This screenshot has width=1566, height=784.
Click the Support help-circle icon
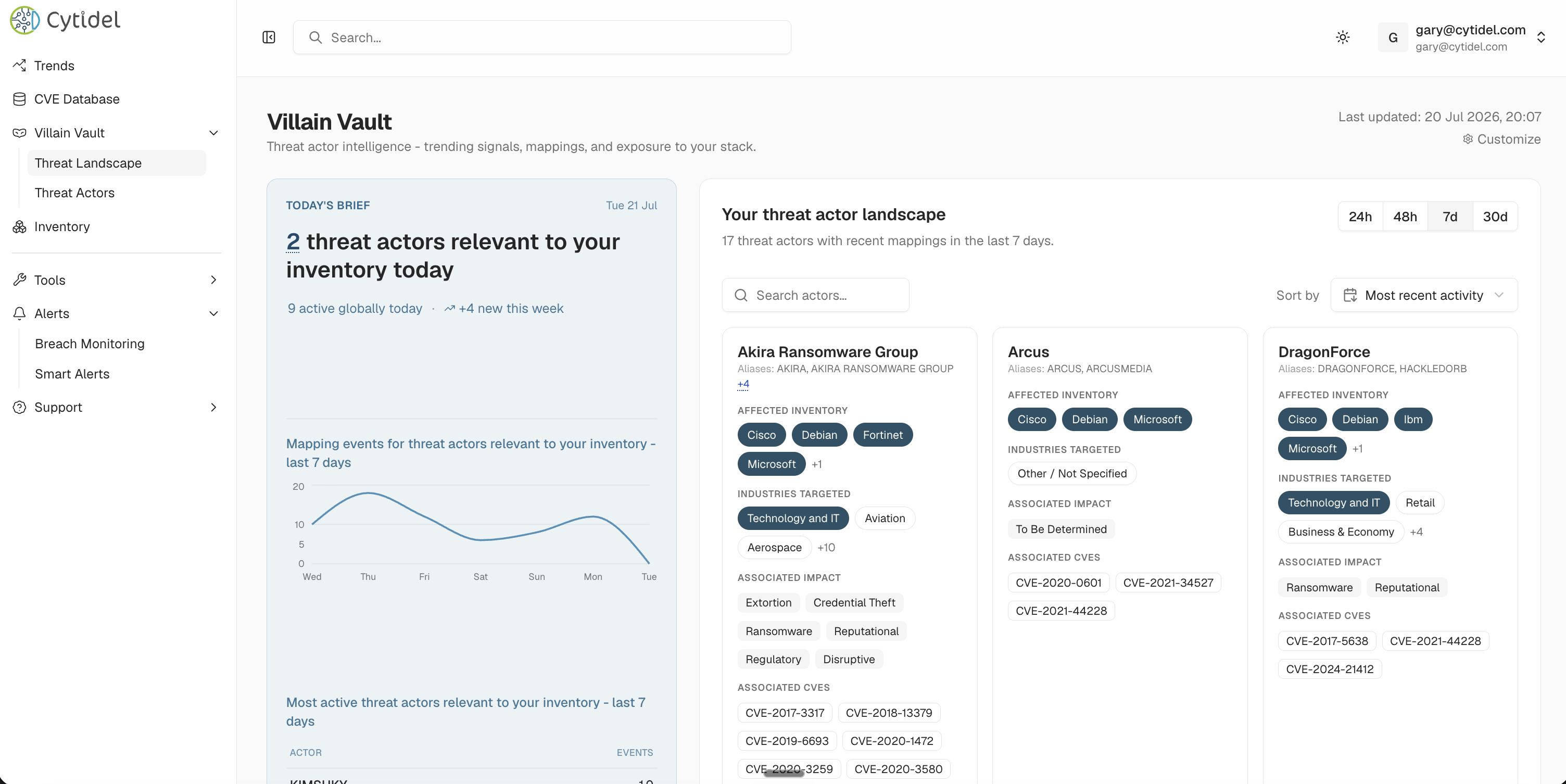pos(19,407)
